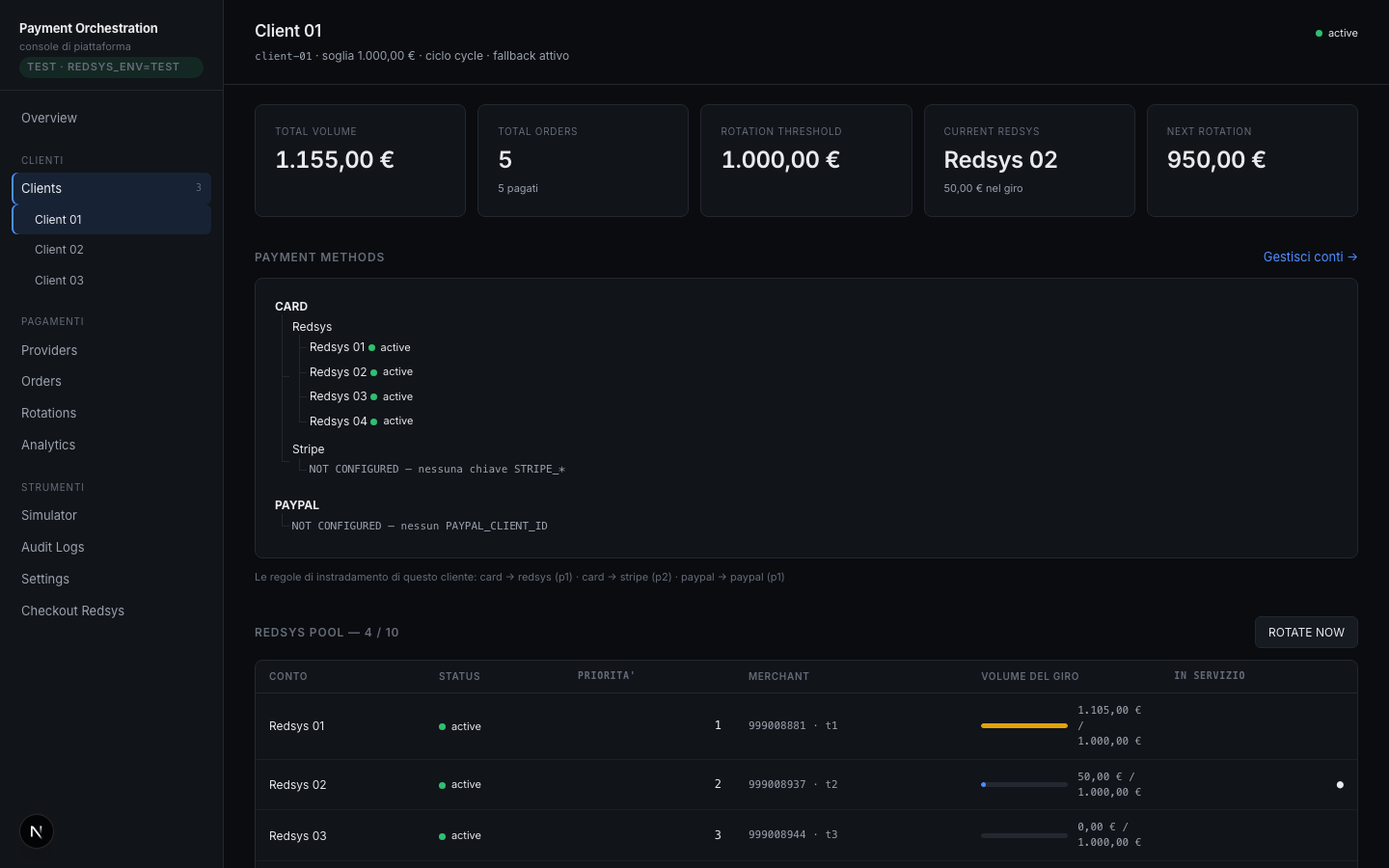Click the Redsys 02 volume progress bar

pos(1024,784)
